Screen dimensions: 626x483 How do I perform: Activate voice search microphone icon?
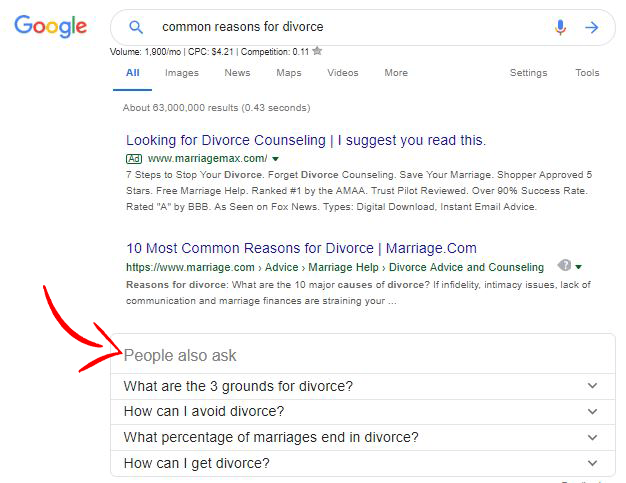[560, 27]
